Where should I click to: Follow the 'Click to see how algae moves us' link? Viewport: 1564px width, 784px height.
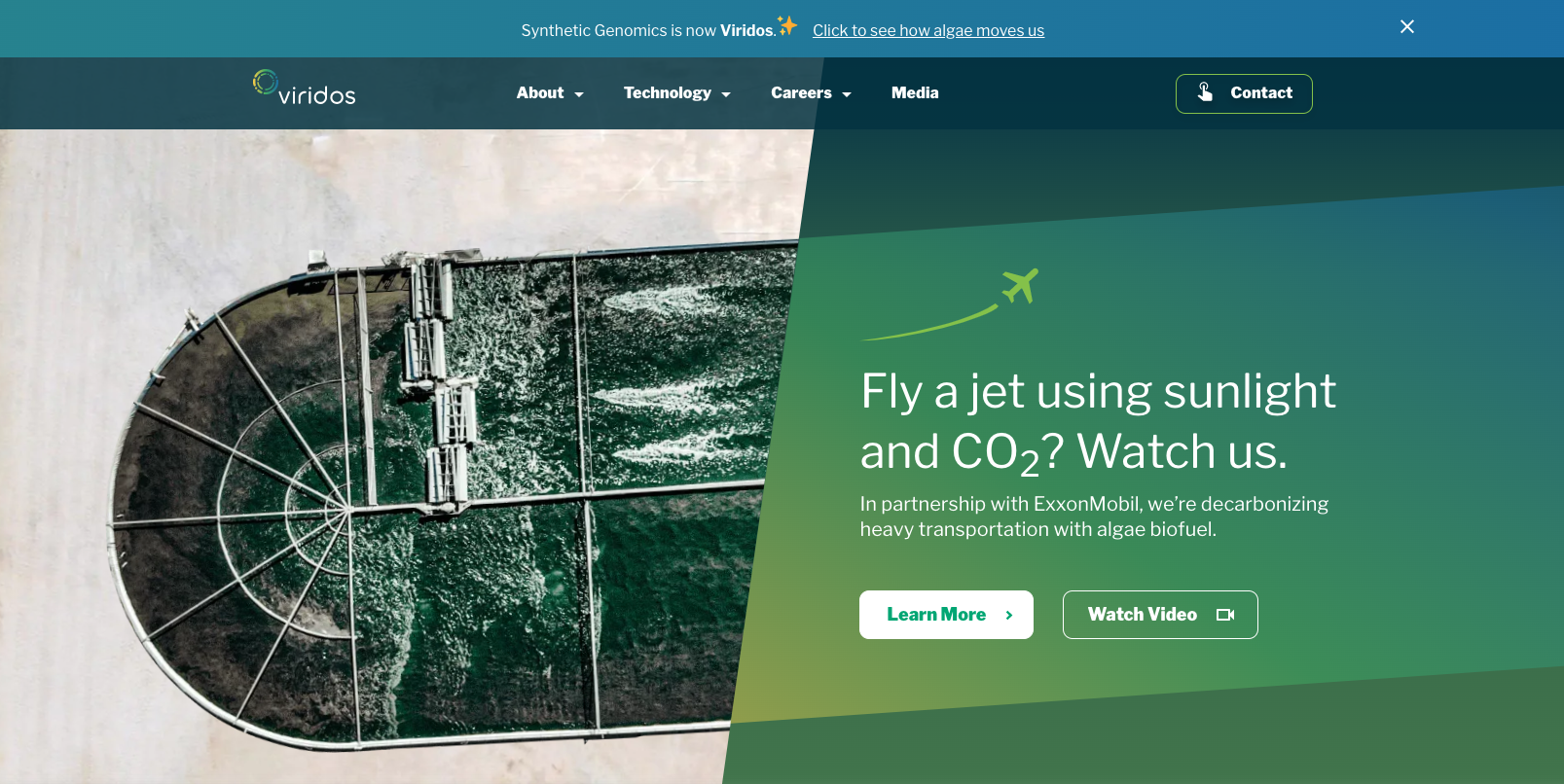tap(928, 30)
